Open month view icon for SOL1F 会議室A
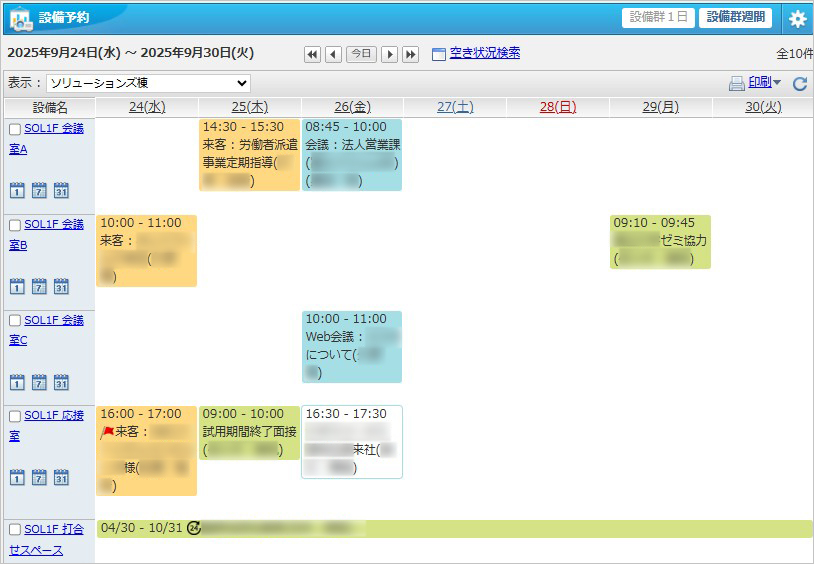The image size is (814, 564). click(61, 191)
